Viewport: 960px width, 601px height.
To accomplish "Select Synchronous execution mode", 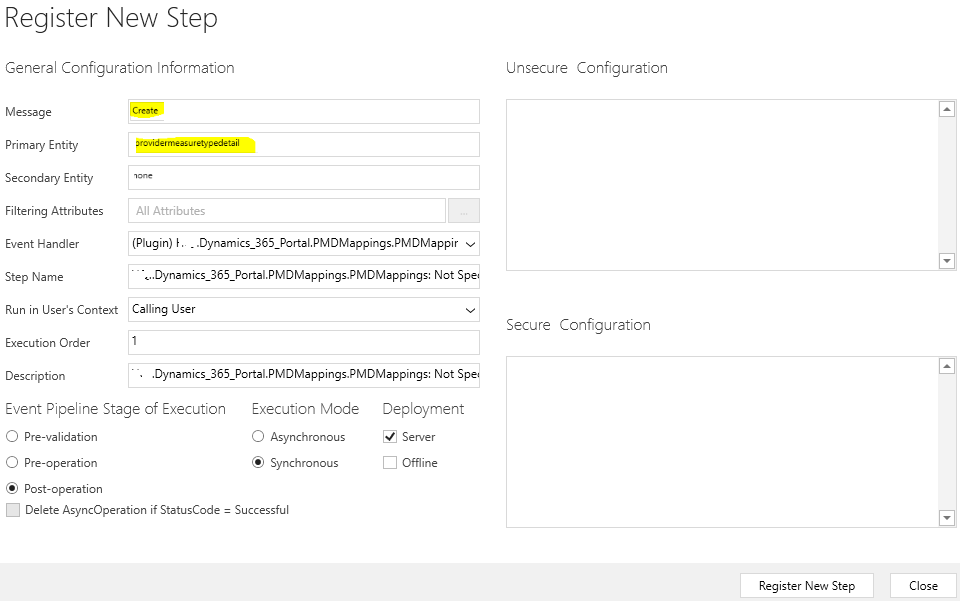I will tap(258, 463).
